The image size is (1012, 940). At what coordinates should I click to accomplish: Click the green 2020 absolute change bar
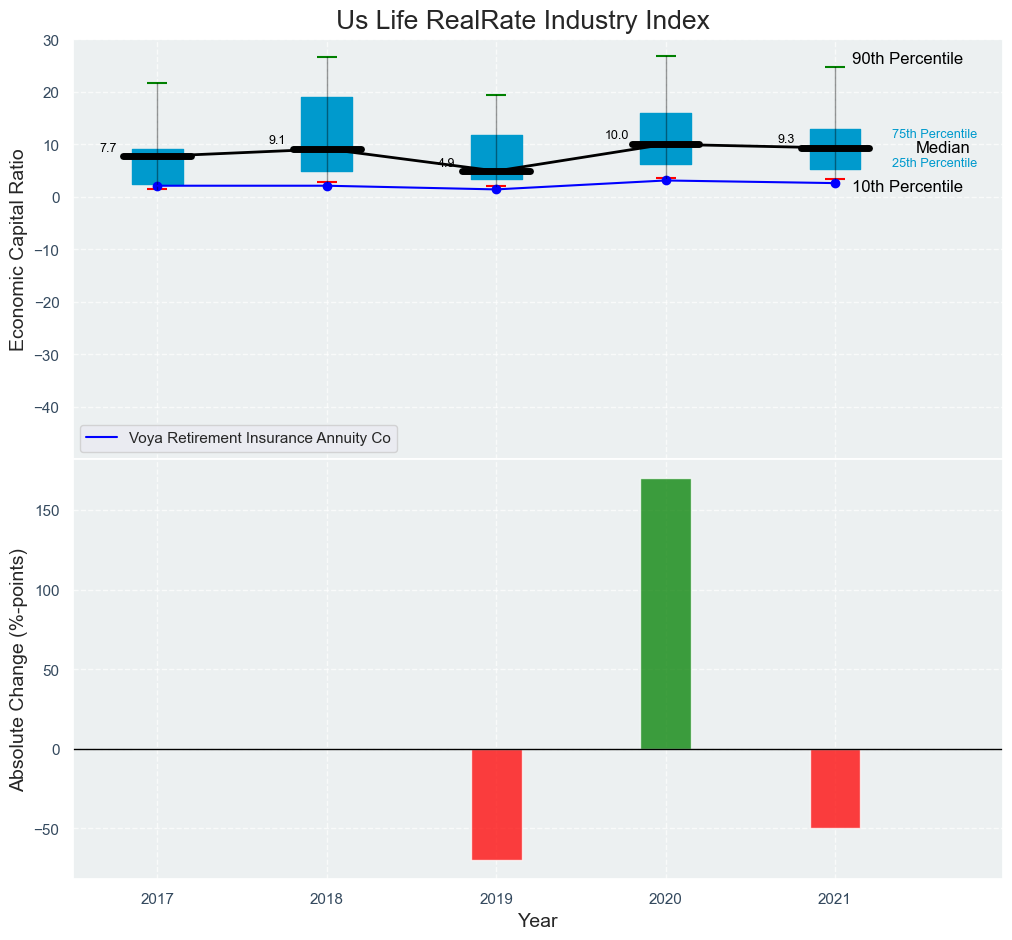[665, 614]
